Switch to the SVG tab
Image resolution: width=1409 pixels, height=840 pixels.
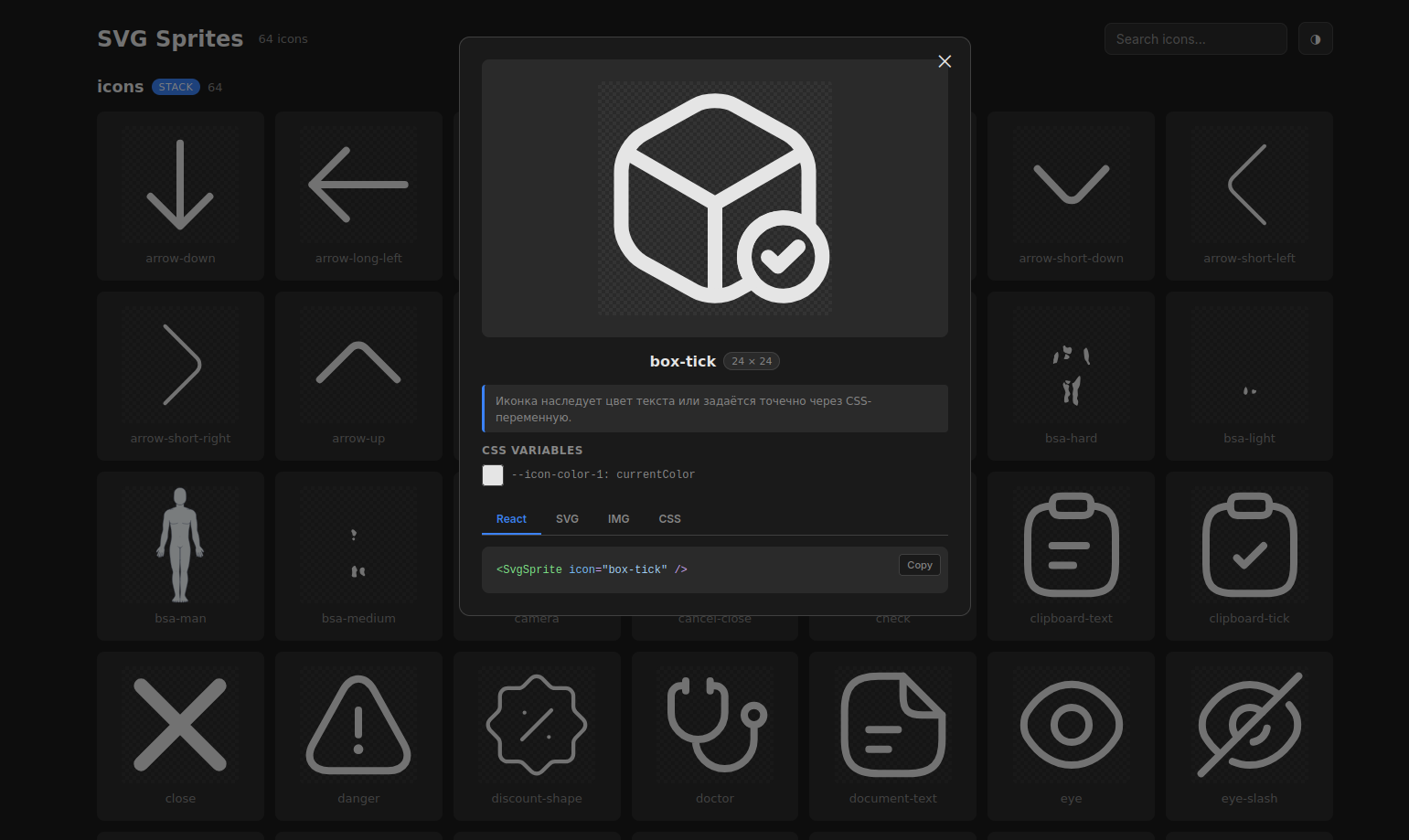pos(567,519)
